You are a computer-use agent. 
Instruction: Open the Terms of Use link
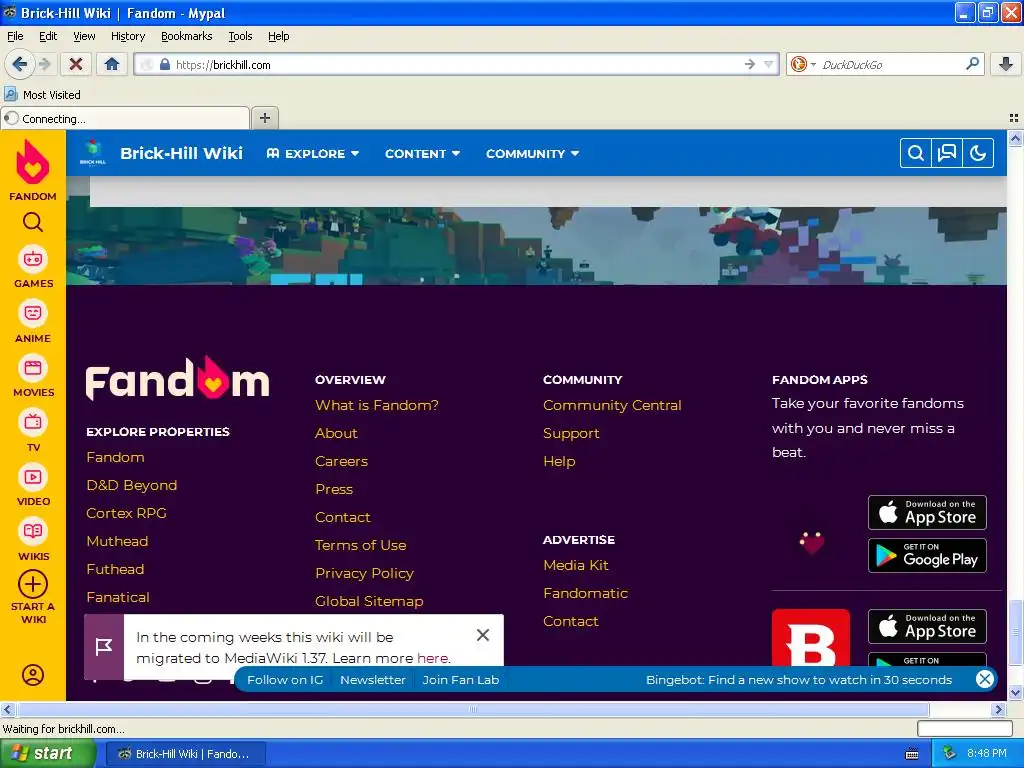pyautogui.click(x=360, y=545)
